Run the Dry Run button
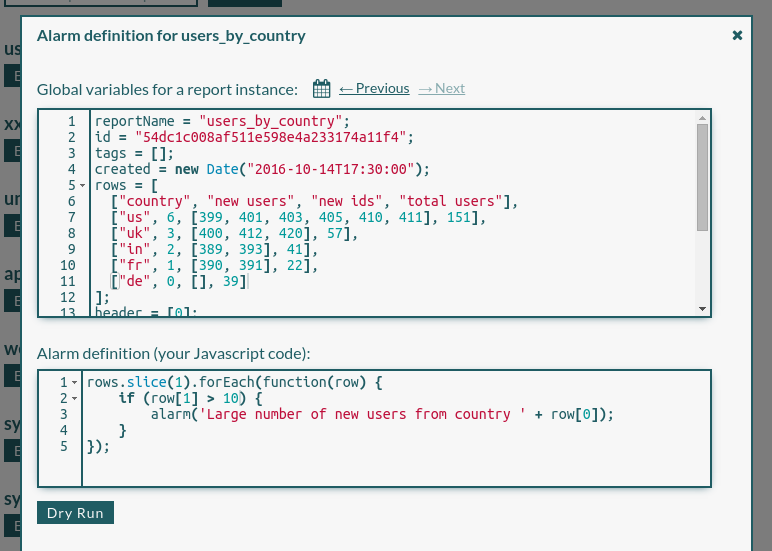Viewport: 772px width, 551px height. click(75, 513)
